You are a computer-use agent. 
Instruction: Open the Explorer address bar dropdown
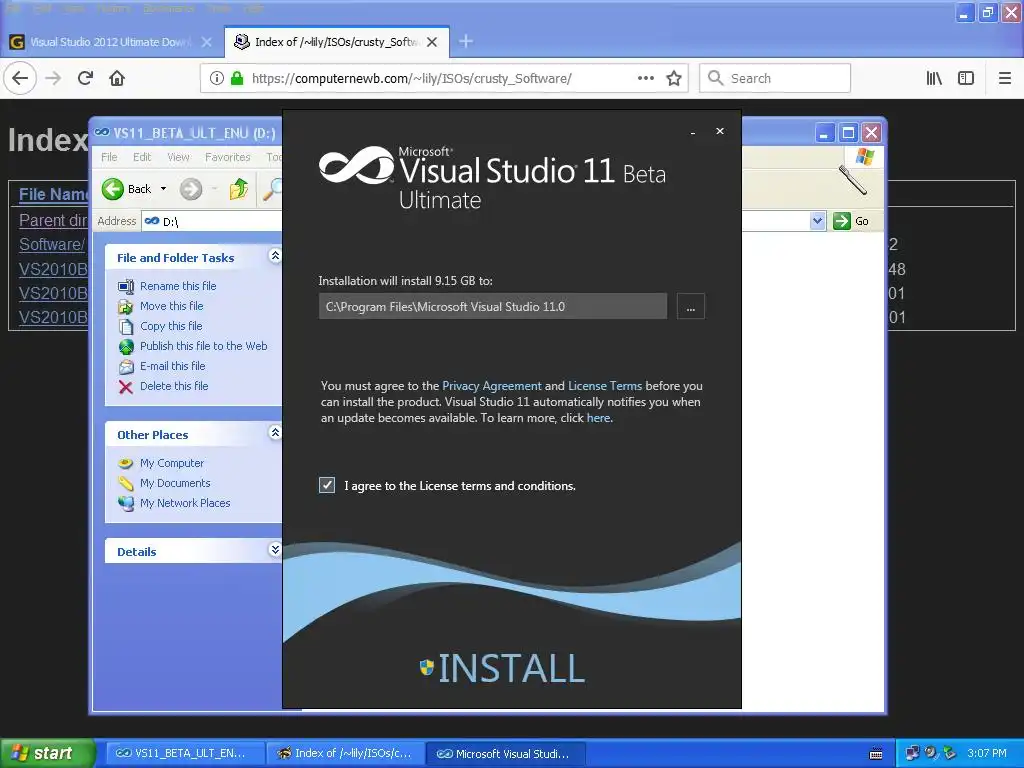[x=817, y=221]
